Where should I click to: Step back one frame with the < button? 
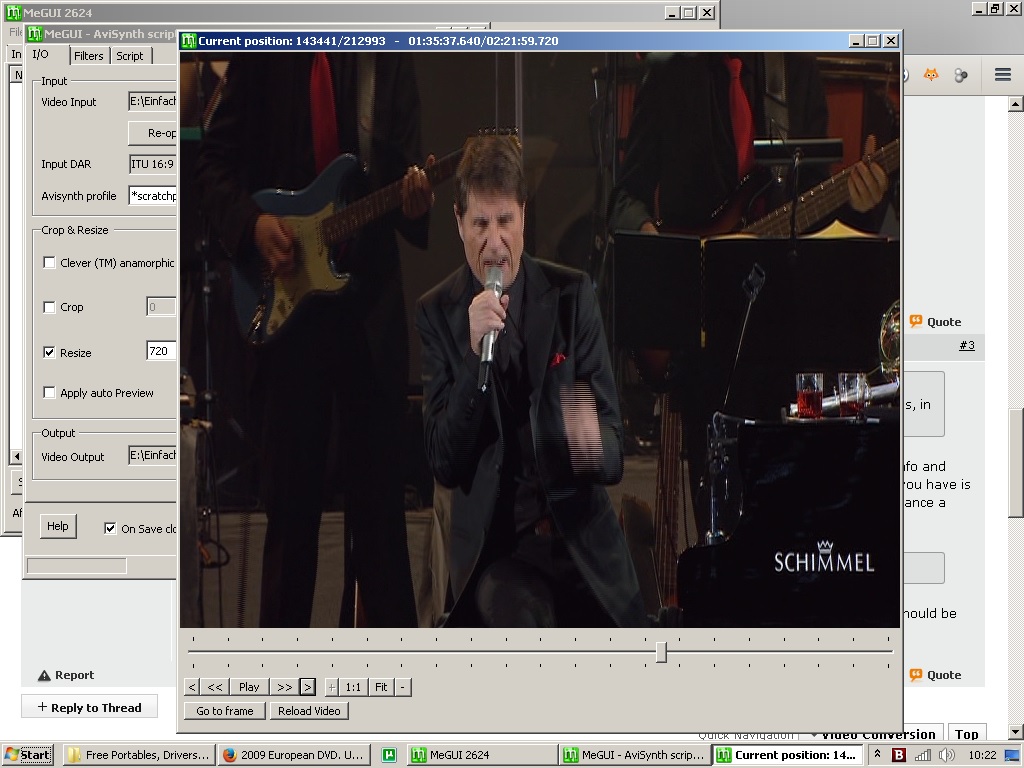pyautogui.click(x=192, y=687)
